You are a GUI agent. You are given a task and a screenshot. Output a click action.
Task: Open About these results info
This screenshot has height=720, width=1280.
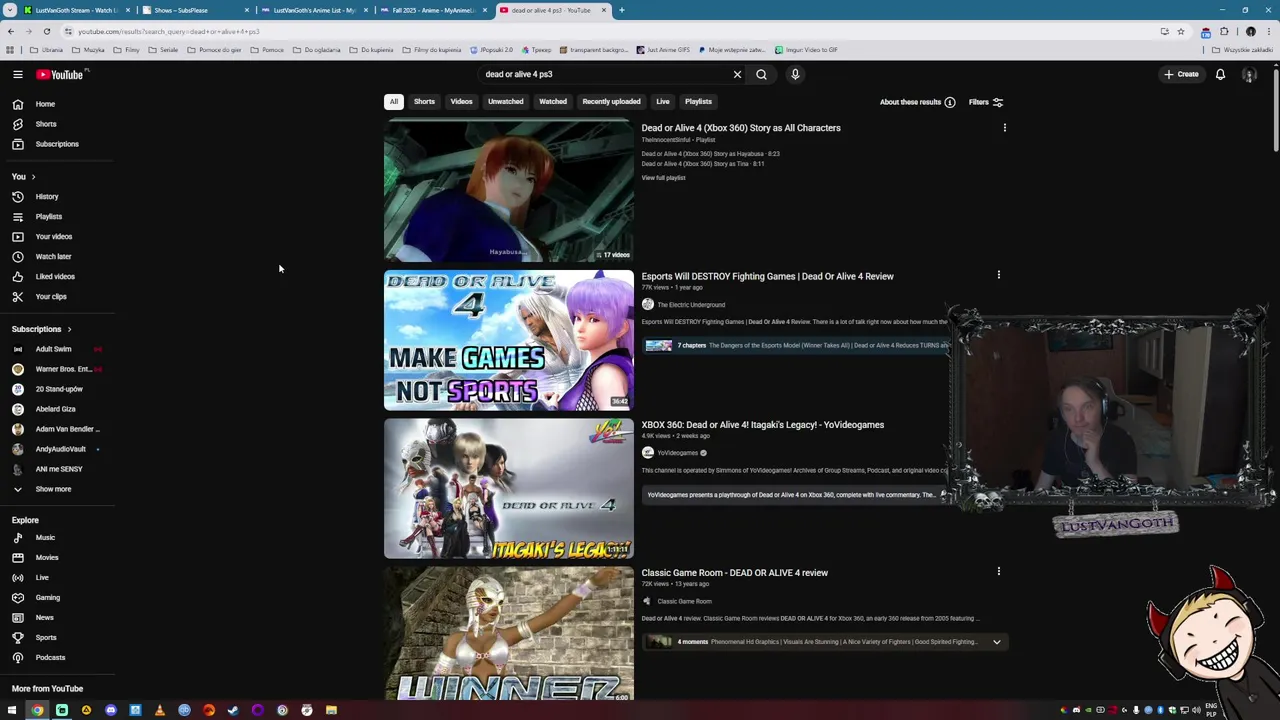(917, 102)
